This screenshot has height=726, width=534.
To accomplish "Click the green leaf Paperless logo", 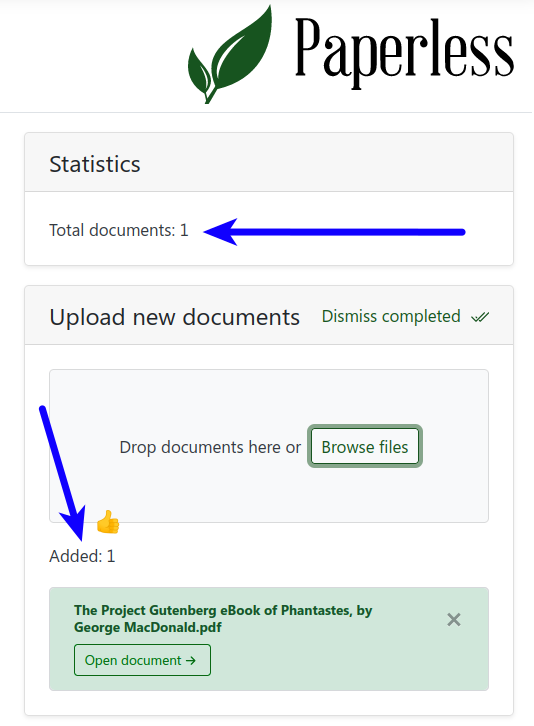I will (x=230, y=54).
